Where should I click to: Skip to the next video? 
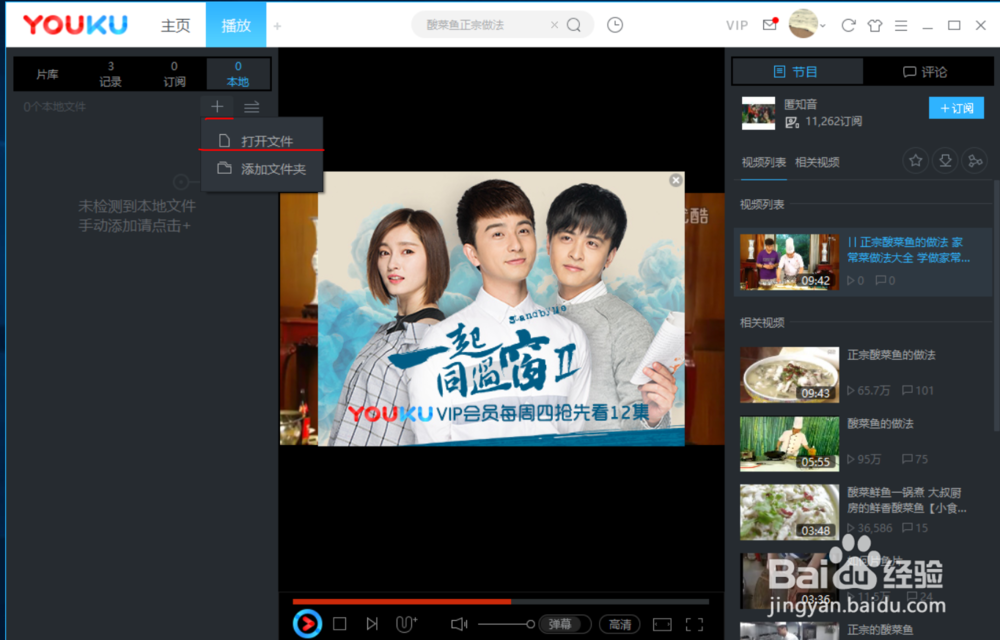pyautogui.click(x=372, y=624)
